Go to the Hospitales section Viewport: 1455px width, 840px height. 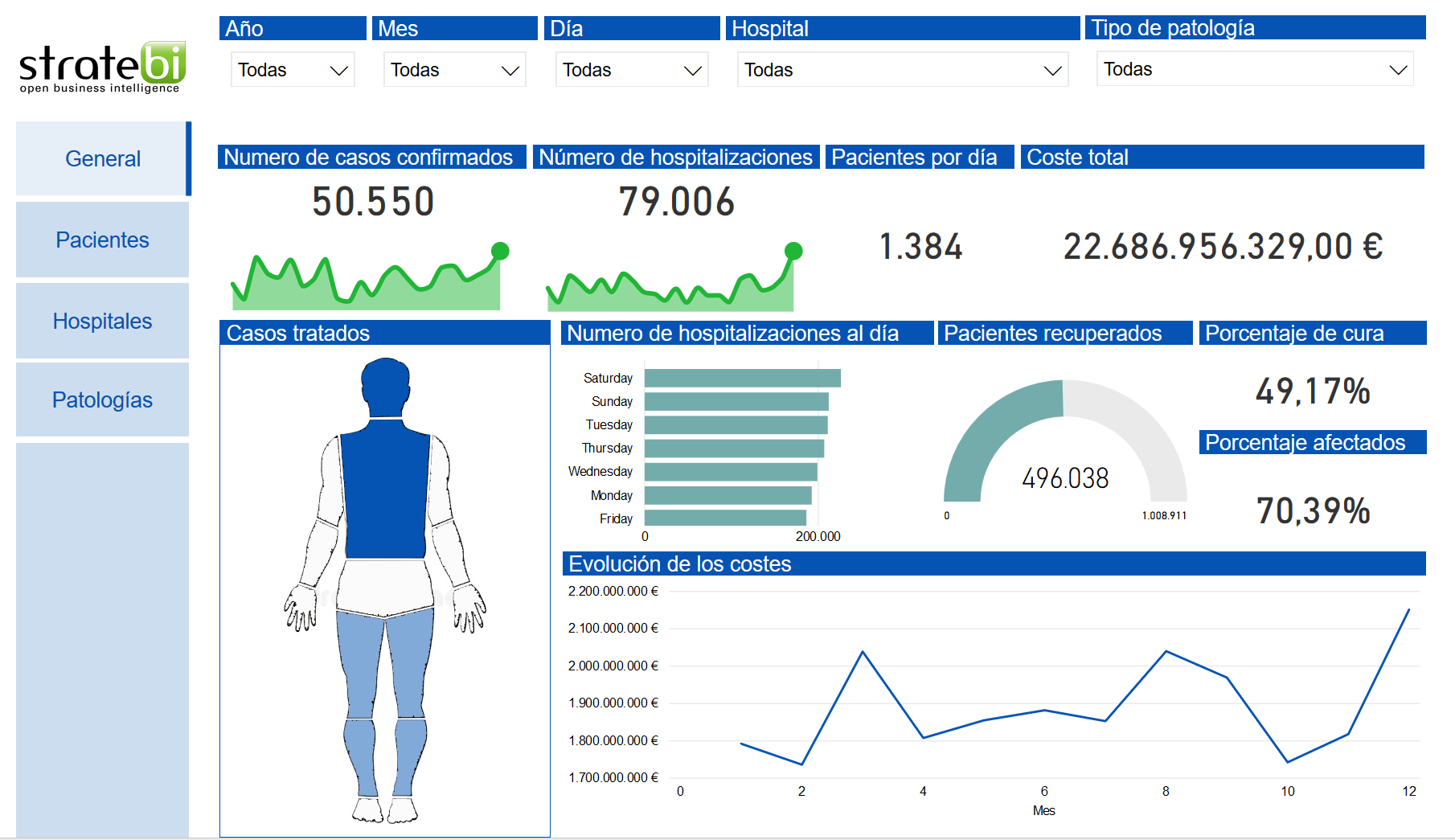(x=103, y=321)
